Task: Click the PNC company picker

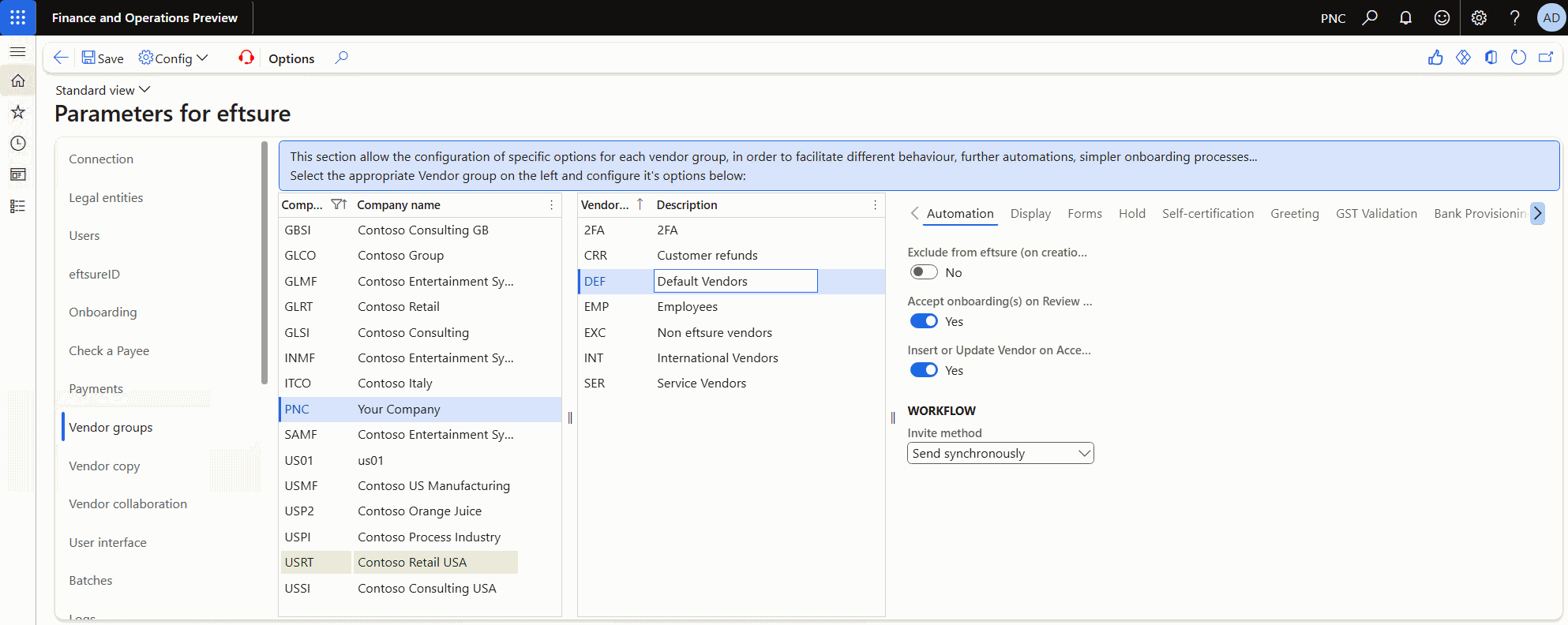Action: [1333, 18]
